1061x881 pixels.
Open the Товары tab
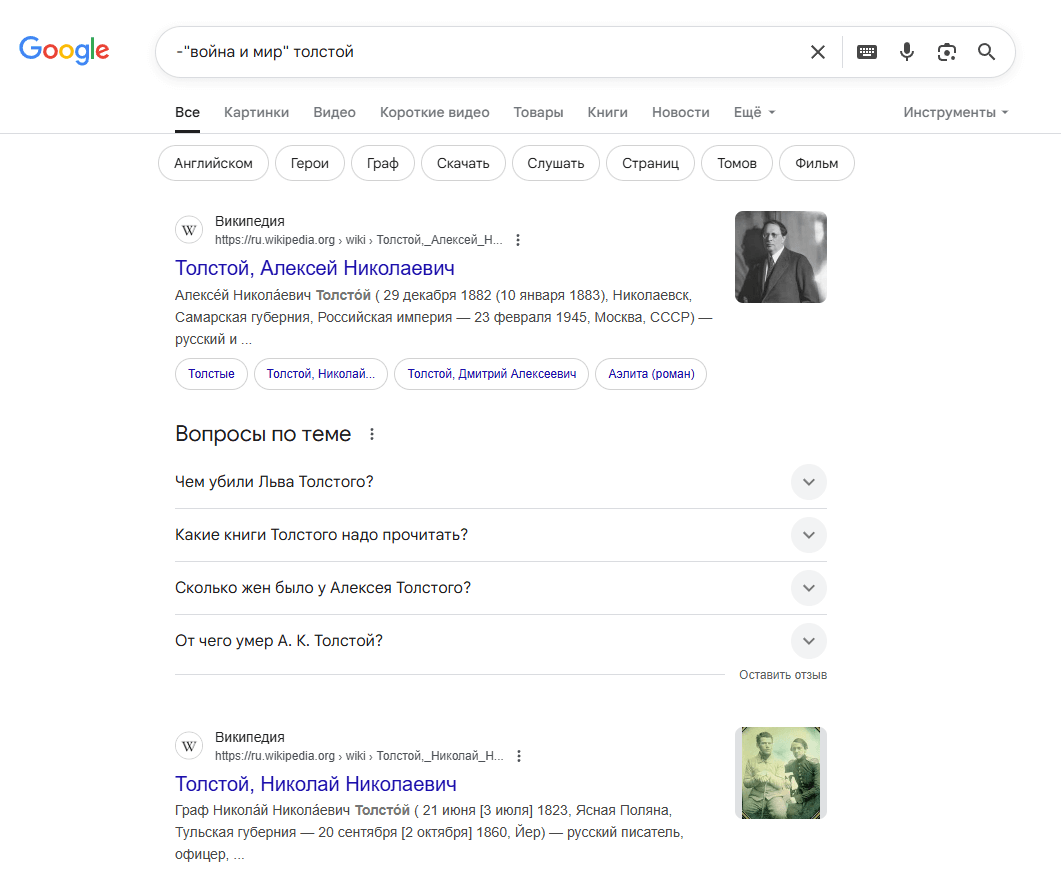click(538, 112)
